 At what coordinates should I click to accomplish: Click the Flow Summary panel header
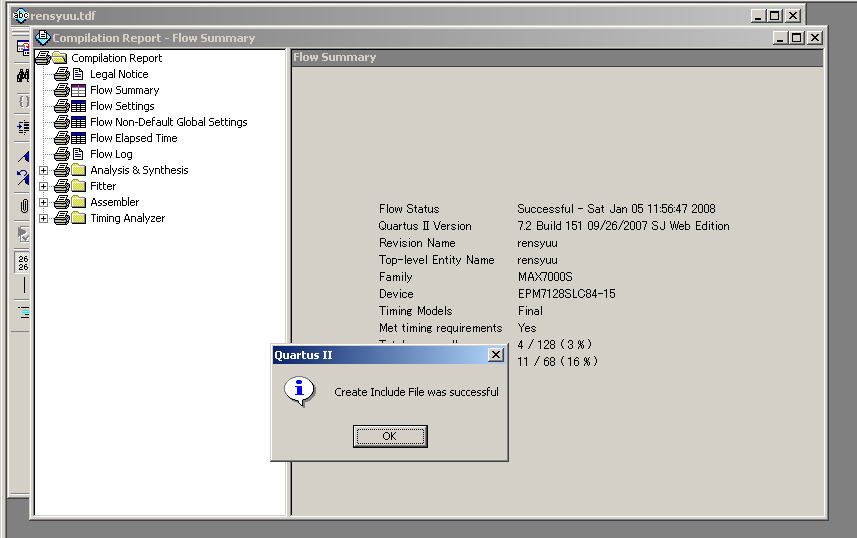[557, 57]
